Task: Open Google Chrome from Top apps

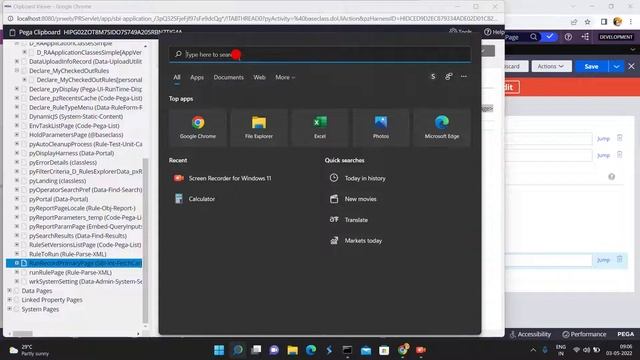Action: coord(198,128)
